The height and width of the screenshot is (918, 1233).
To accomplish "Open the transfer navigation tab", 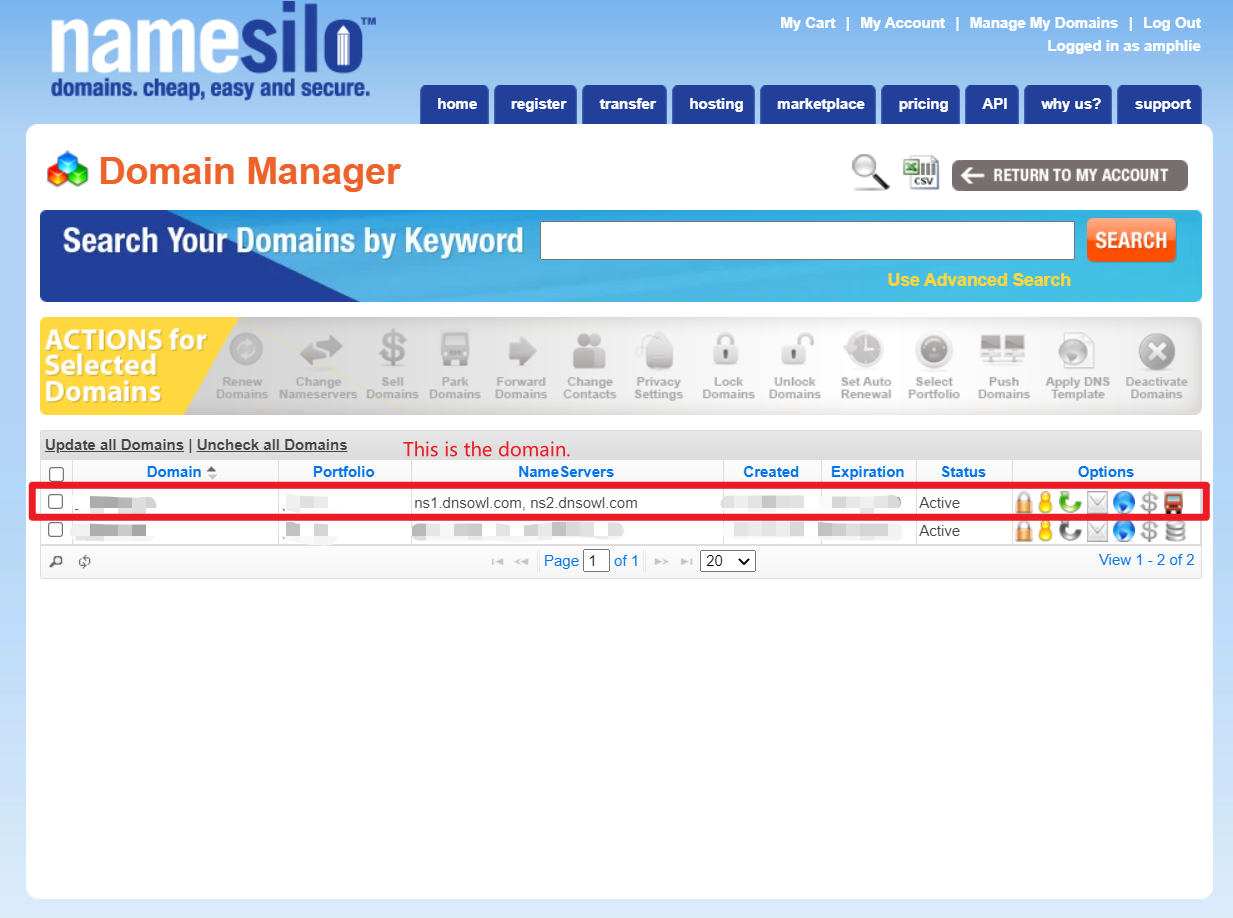I will coord(627,104).
